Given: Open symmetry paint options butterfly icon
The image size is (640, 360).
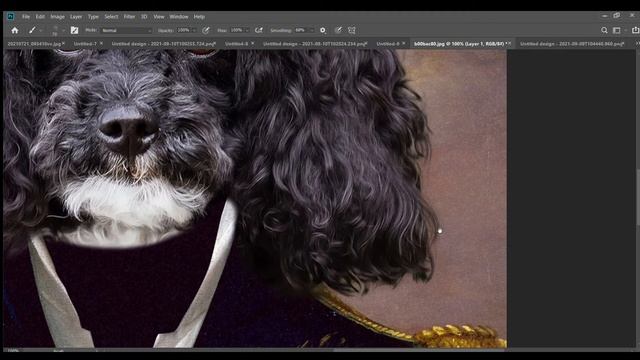Looking at the screenshot, I should [x=351, y=30].
